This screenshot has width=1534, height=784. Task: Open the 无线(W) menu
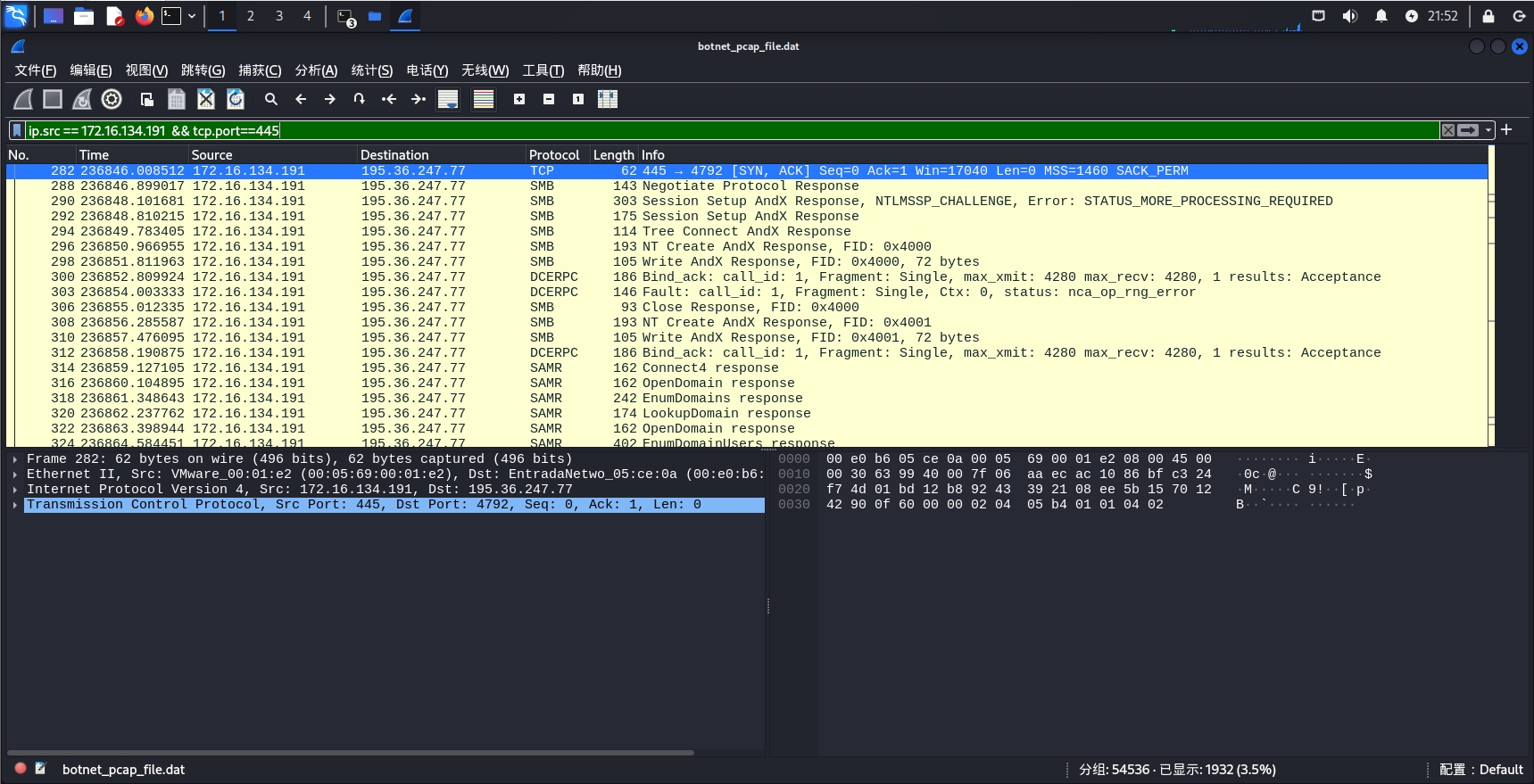[x=485, y=70]
